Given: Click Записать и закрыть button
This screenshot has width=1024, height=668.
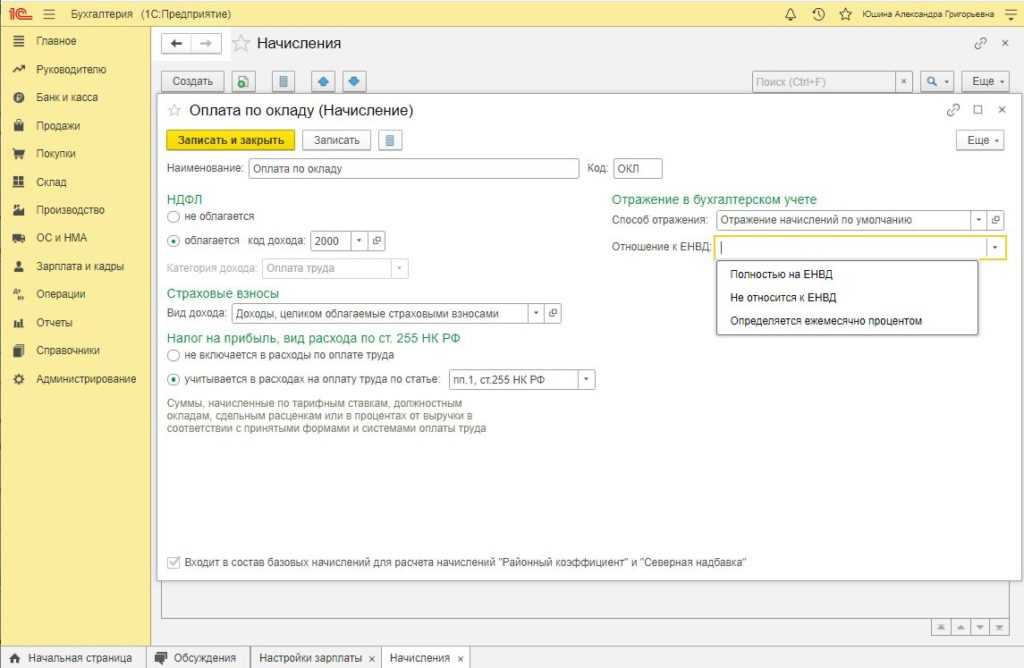Looking at the screenshot, I should click(231, 140).
